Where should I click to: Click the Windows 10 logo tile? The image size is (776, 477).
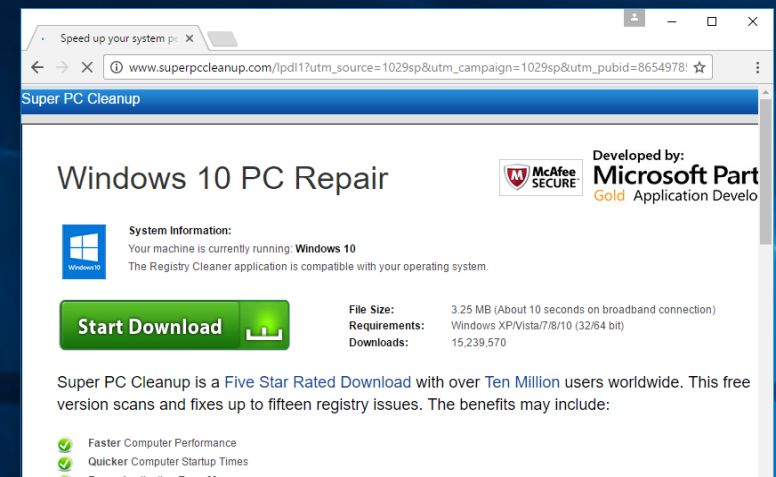pyautogui.click(x=84, y=251)
